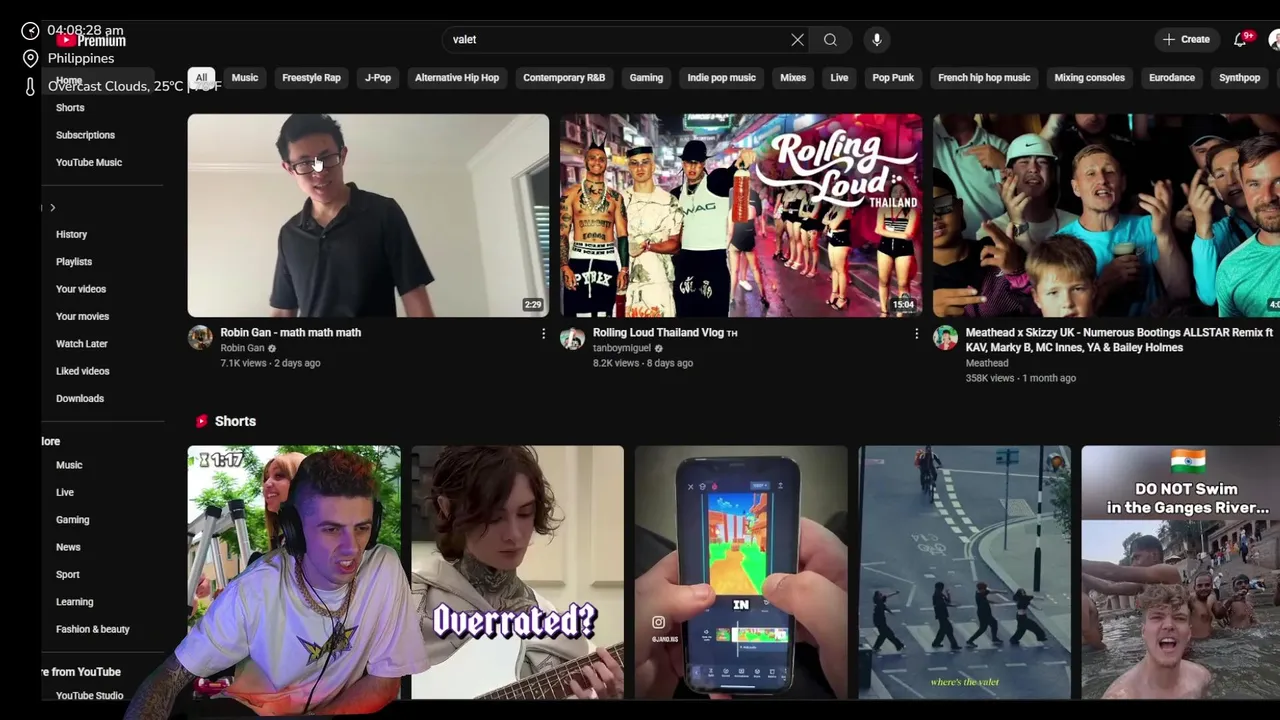
Task: Click the YouTube Premium logo
Action: click(x=91, y=41)
